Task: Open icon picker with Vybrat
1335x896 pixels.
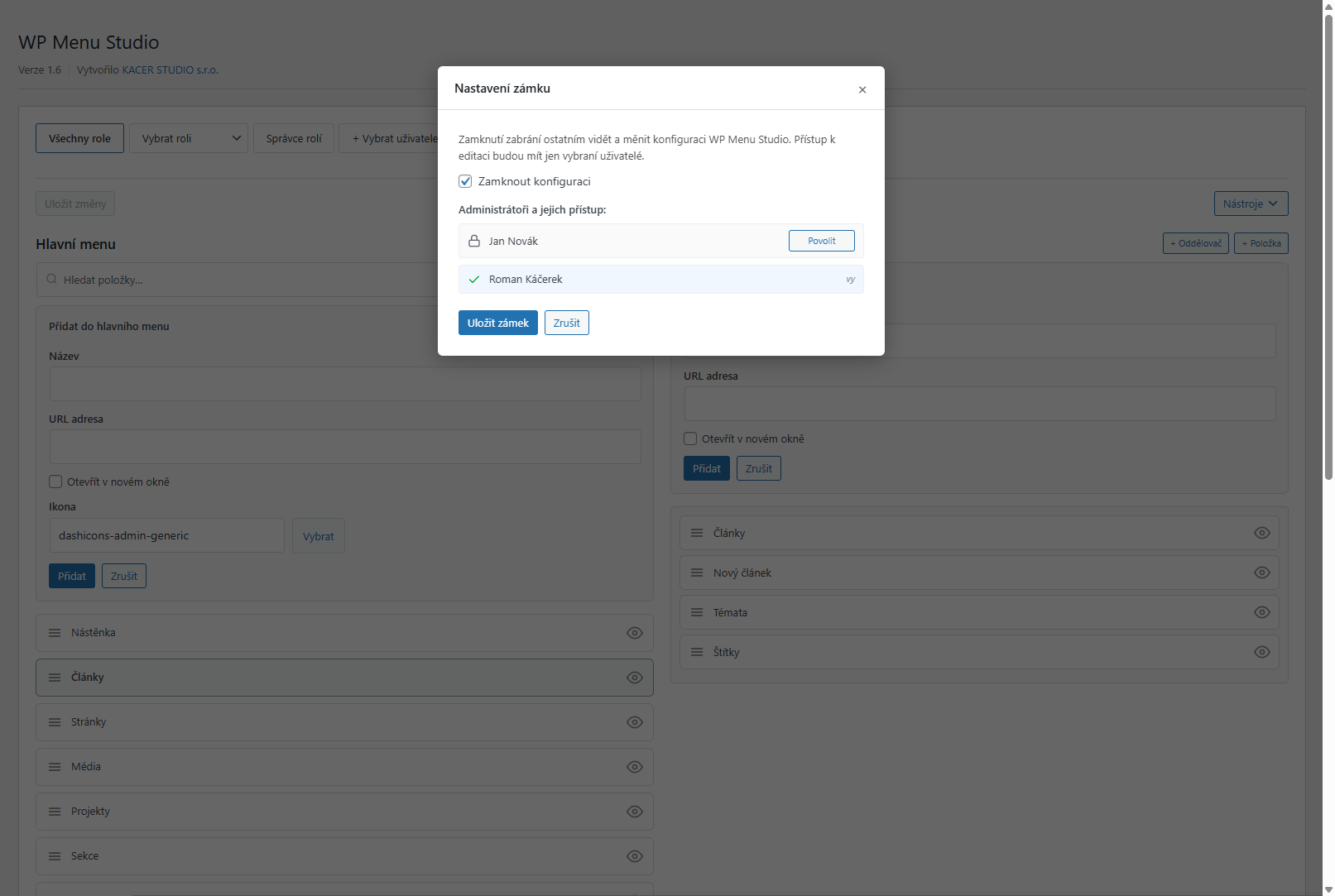Action: point(319,536)
